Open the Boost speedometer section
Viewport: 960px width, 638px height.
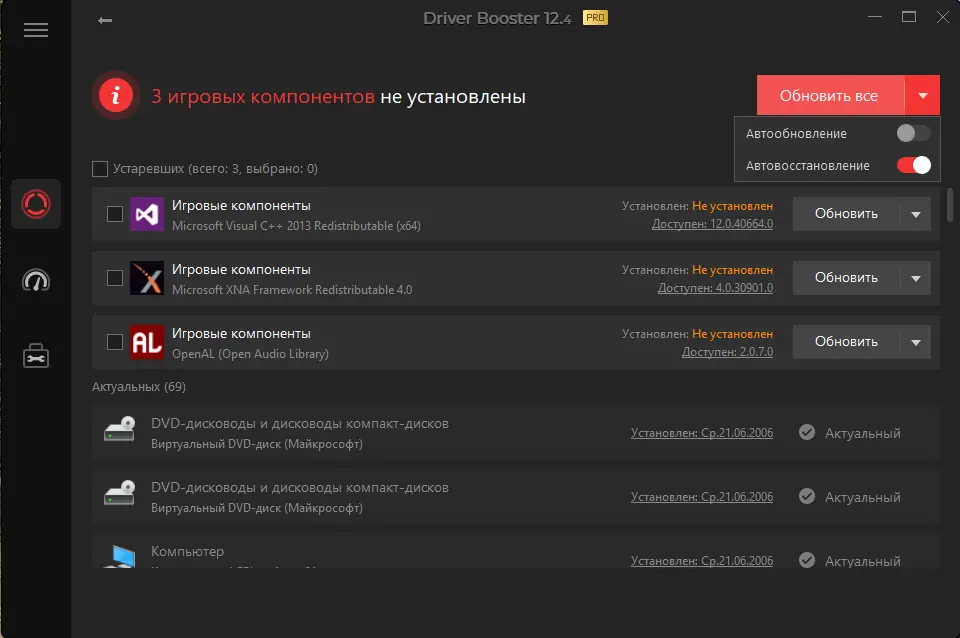click(36, 281)
